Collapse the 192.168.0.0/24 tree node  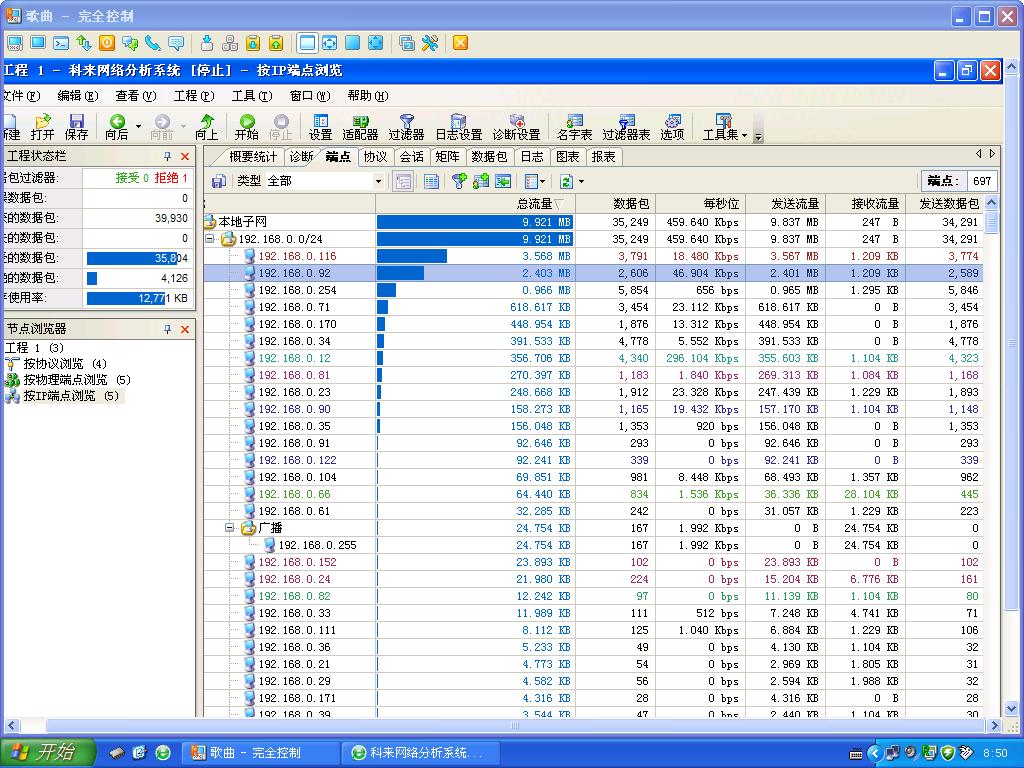211,239
